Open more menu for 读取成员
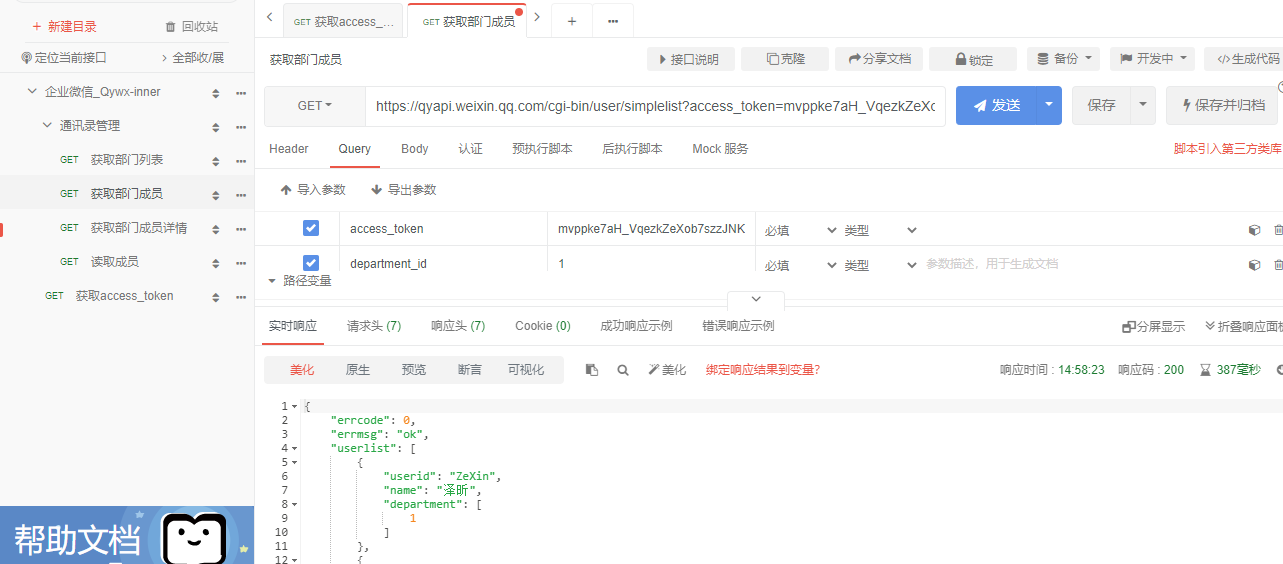Screen dimensions: 1283x564 point(241,262)
